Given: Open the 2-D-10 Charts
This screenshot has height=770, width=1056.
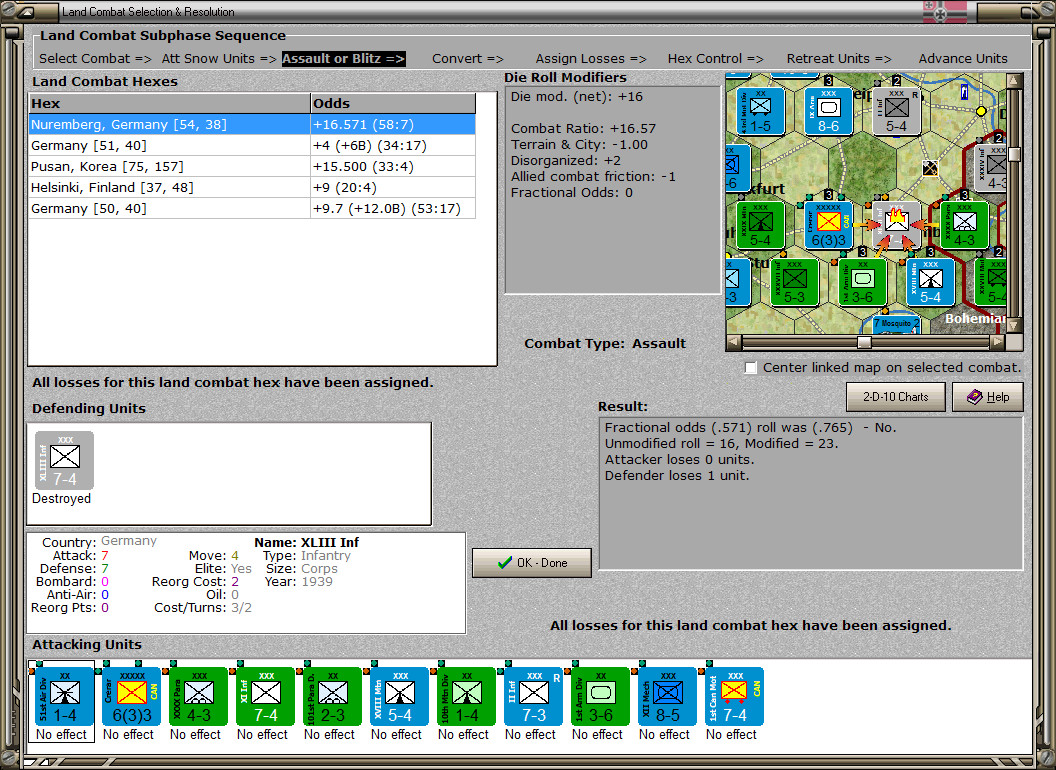Looking at the screenshot, I should point(896,397).
